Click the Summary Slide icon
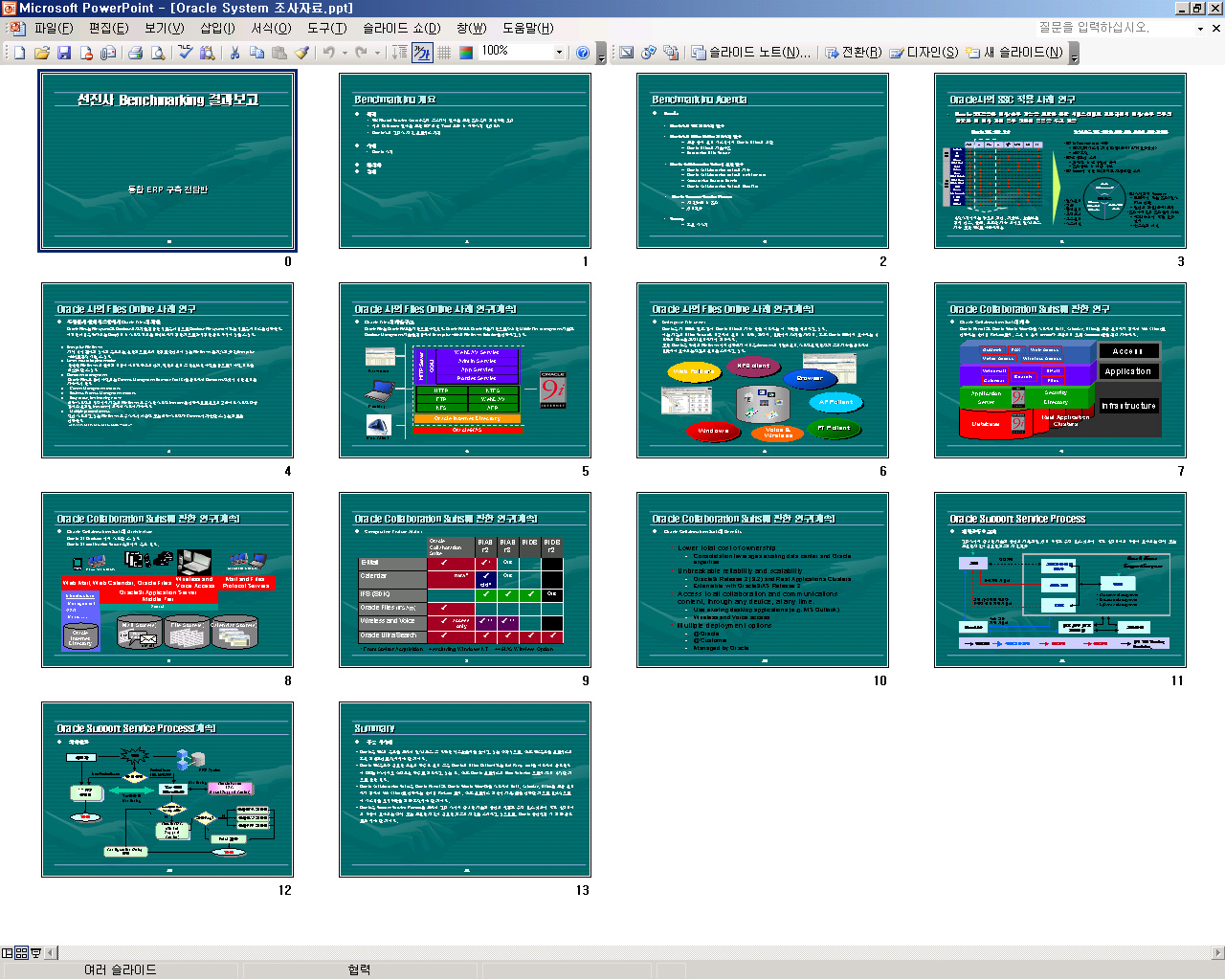This screenshot has width=1225, height=980. 671,53
